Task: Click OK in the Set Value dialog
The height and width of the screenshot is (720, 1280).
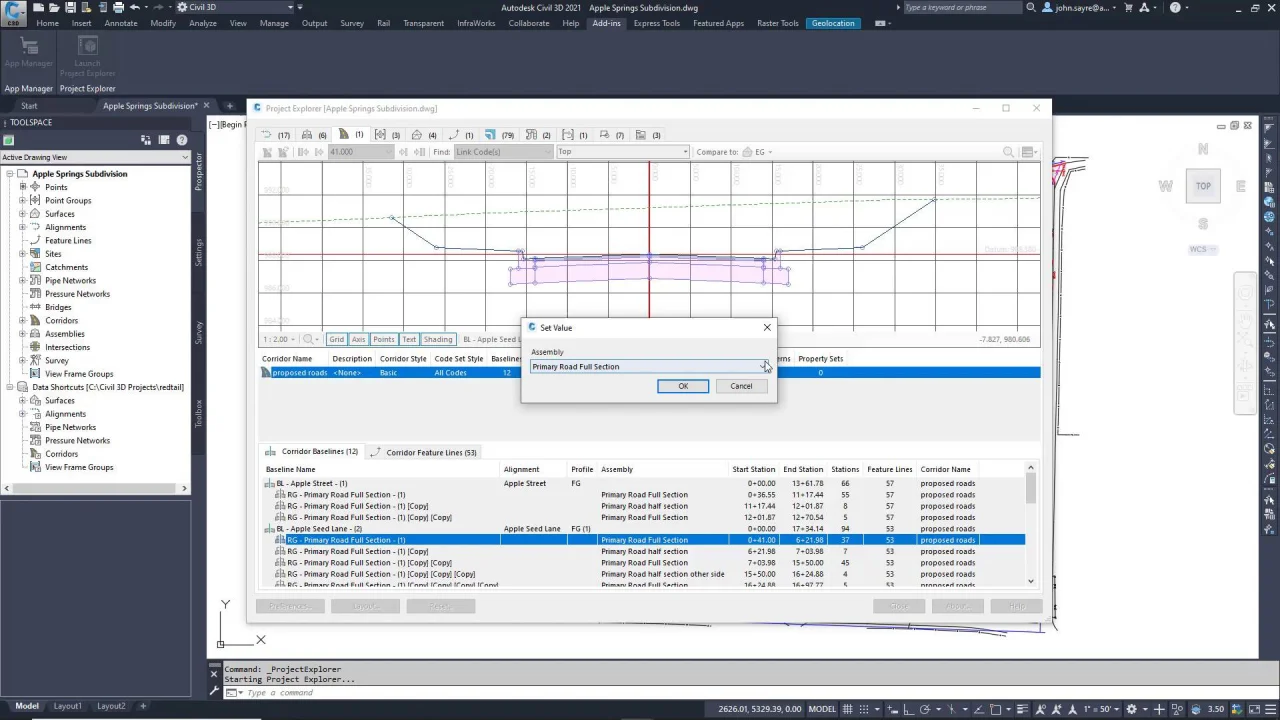Action: (x=683, y=386)
